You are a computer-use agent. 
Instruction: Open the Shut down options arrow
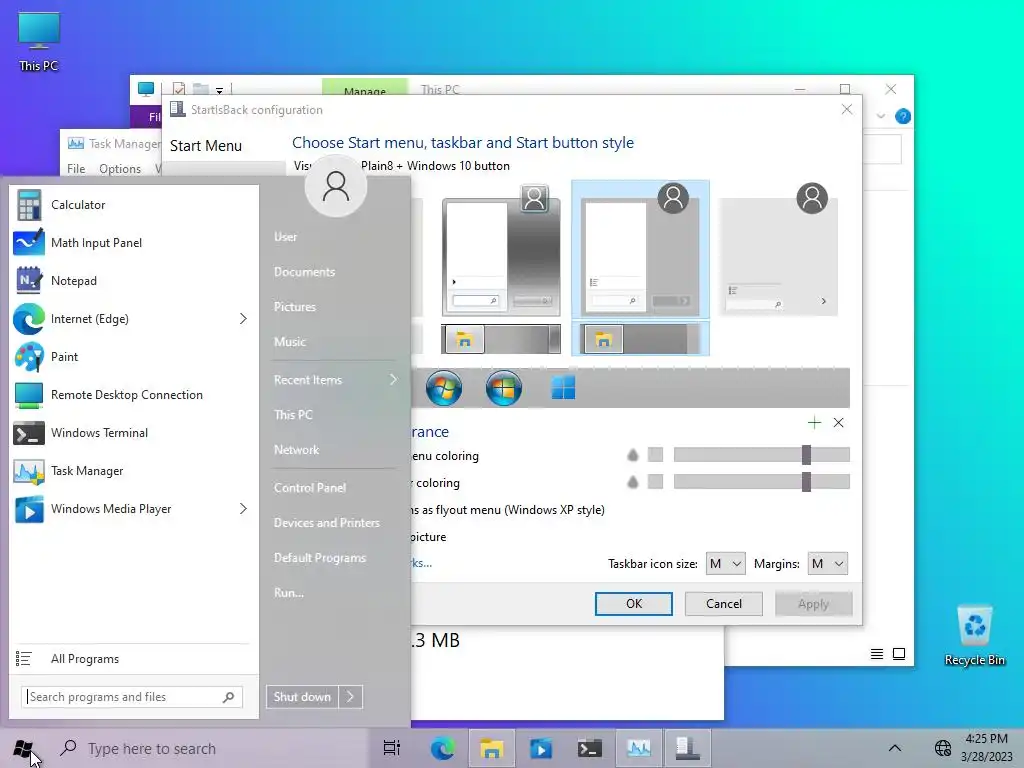point(351,697)
